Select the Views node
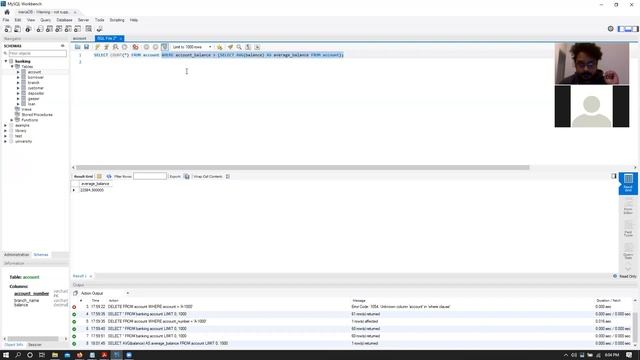The image size is (640, 360). 26,109
